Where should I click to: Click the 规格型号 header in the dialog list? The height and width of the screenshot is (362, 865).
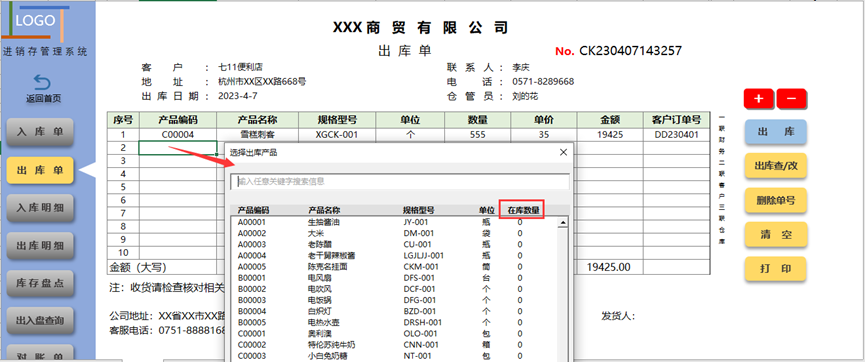tap(419, 210)
